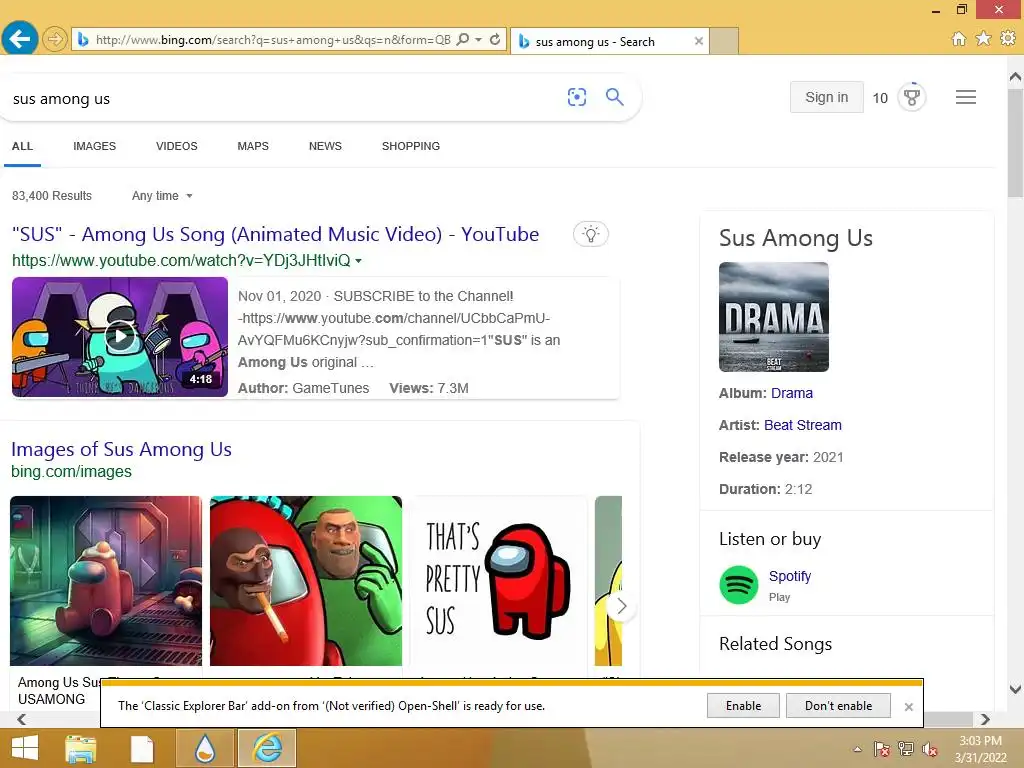The height and width of the screenshot is (768, 1024).
Task: Select the ALL results tab
Action: (22, 146)
